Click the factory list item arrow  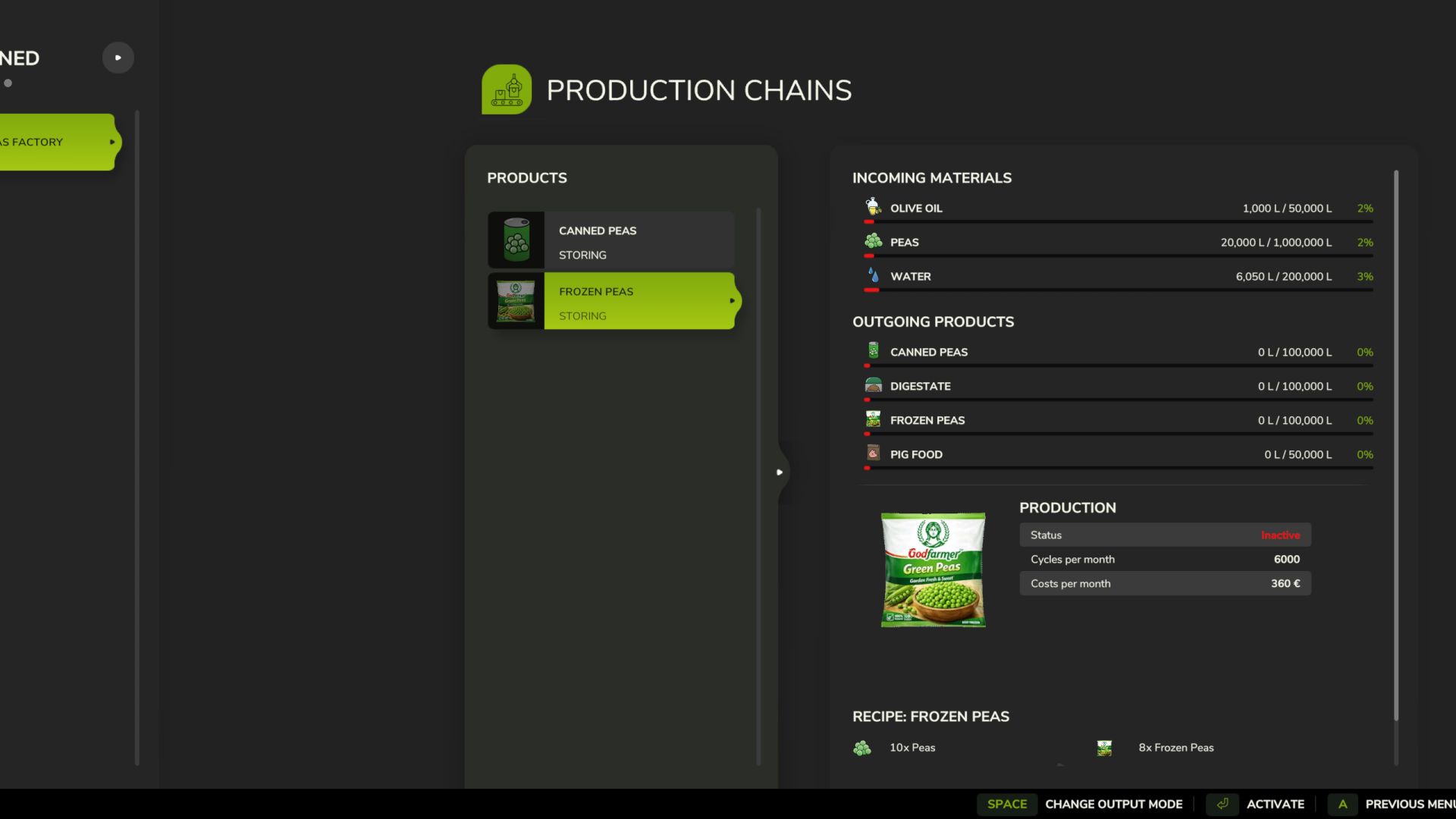[x=112, y=142]
